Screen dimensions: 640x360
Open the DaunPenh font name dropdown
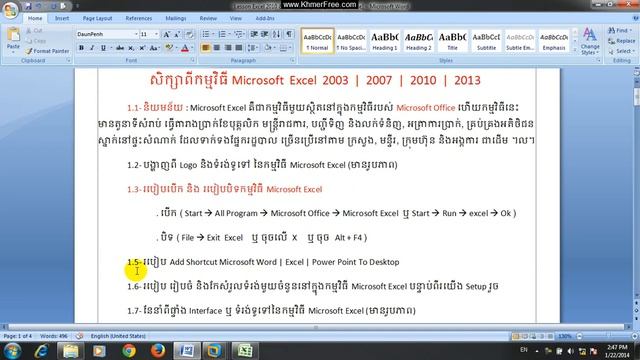[x=136, y=35]
